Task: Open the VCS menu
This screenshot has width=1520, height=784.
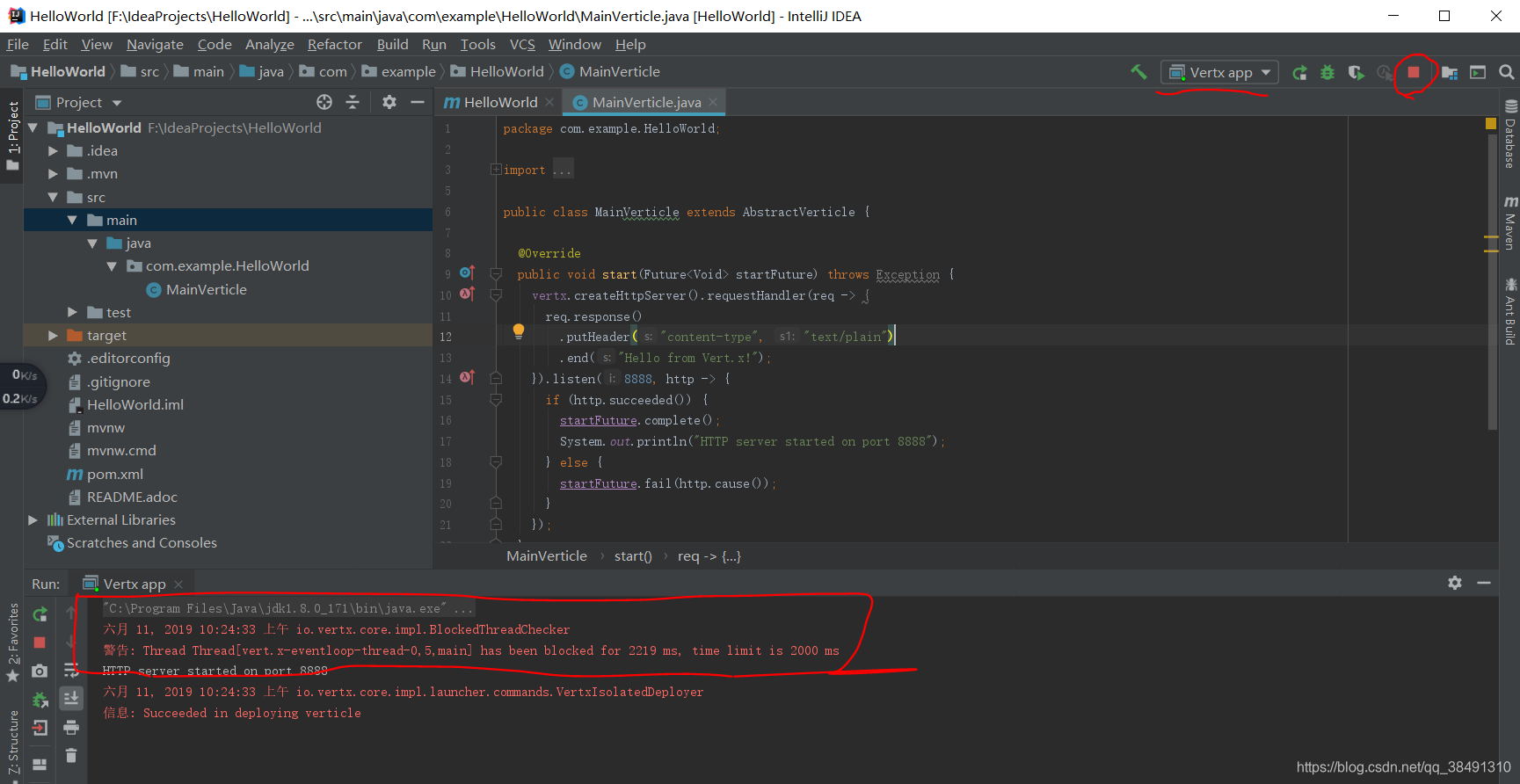Action: (x=522, y=44)
